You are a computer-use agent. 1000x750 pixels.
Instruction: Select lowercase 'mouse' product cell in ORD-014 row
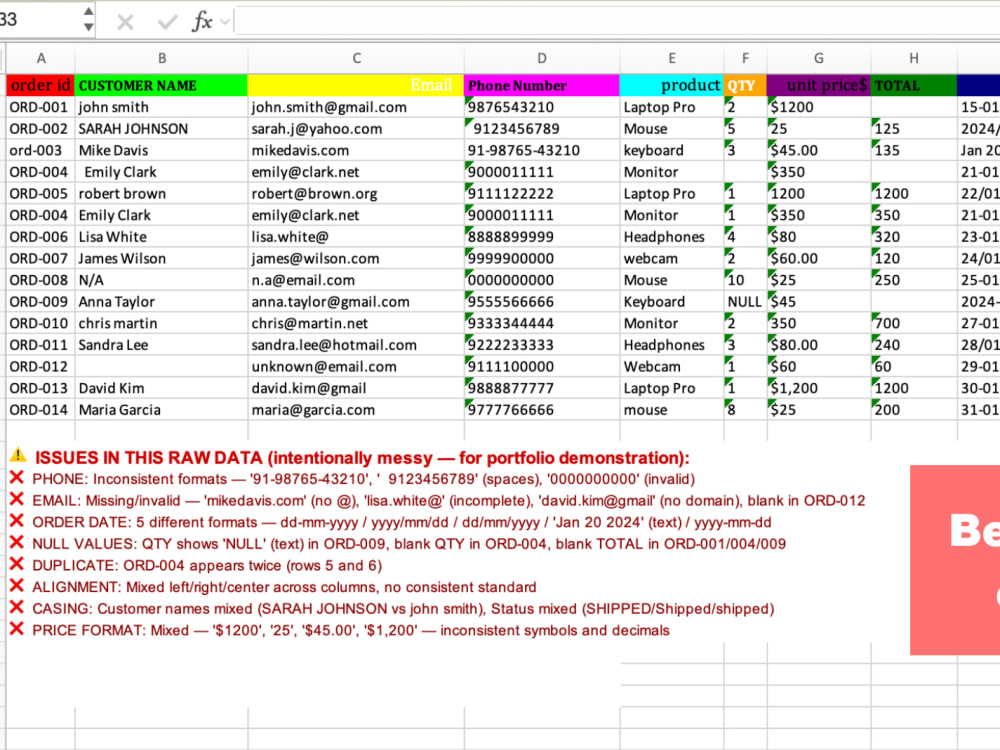pyautogui.click(x=672, y=410)
